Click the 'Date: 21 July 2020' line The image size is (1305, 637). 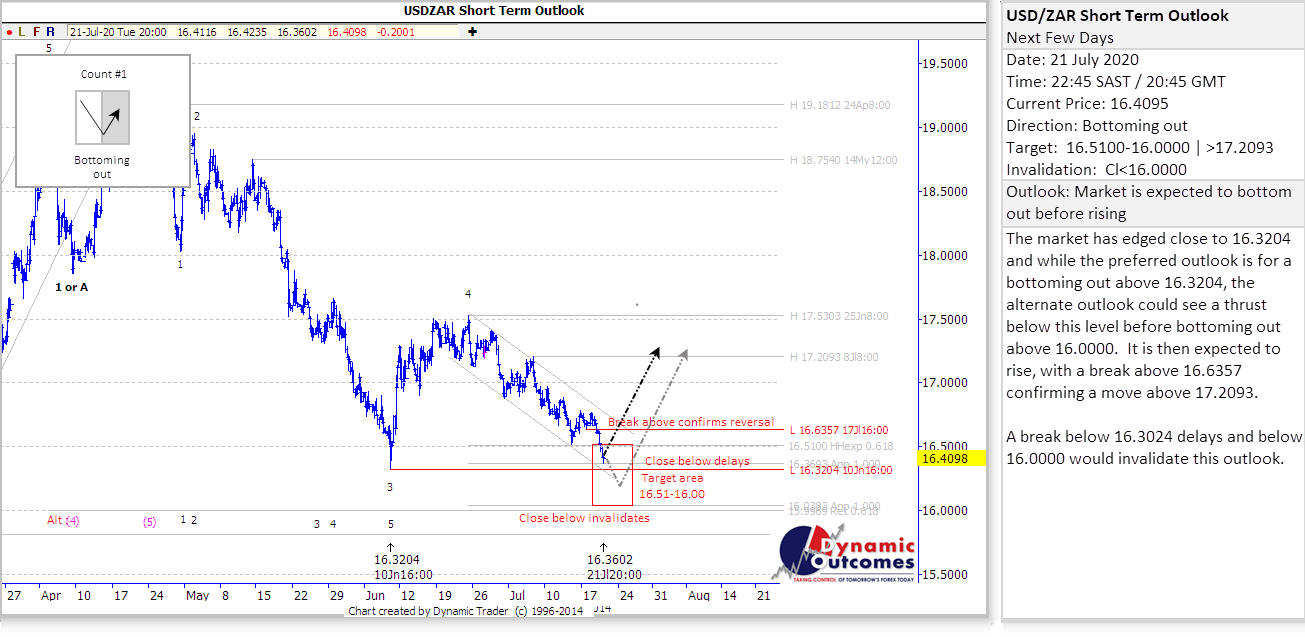pos(1072,59)
